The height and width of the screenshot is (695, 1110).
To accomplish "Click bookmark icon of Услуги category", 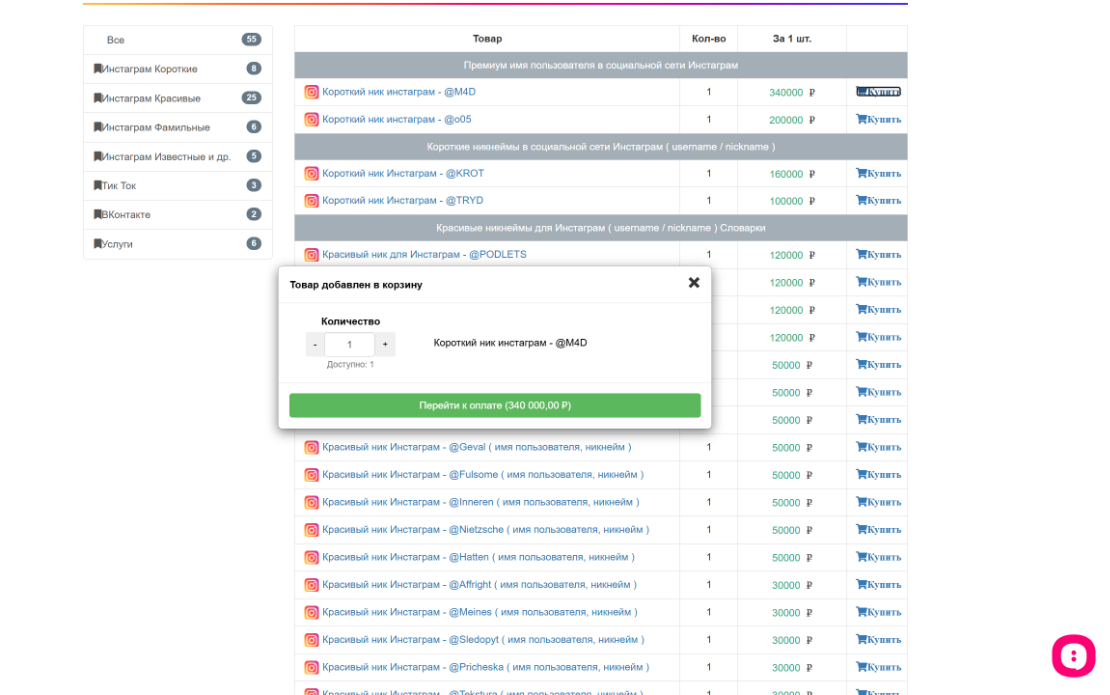I will 98,243.
